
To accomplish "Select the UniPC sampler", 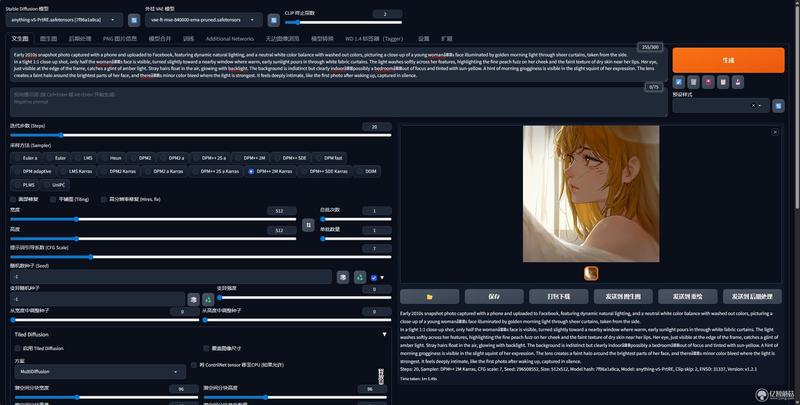I will point(55,185).
